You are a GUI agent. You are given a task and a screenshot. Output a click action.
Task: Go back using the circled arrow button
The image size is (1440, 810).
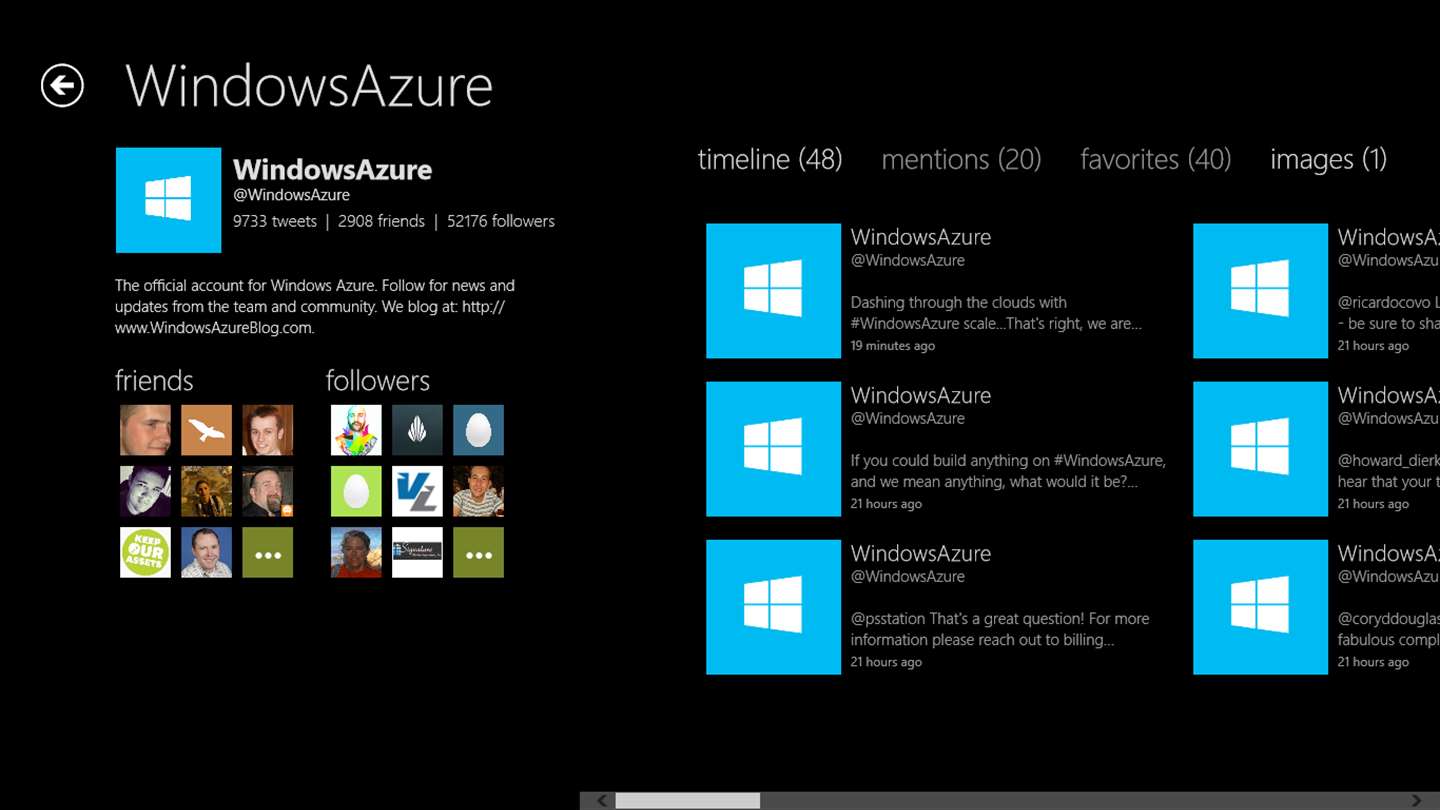coord(62,85)
